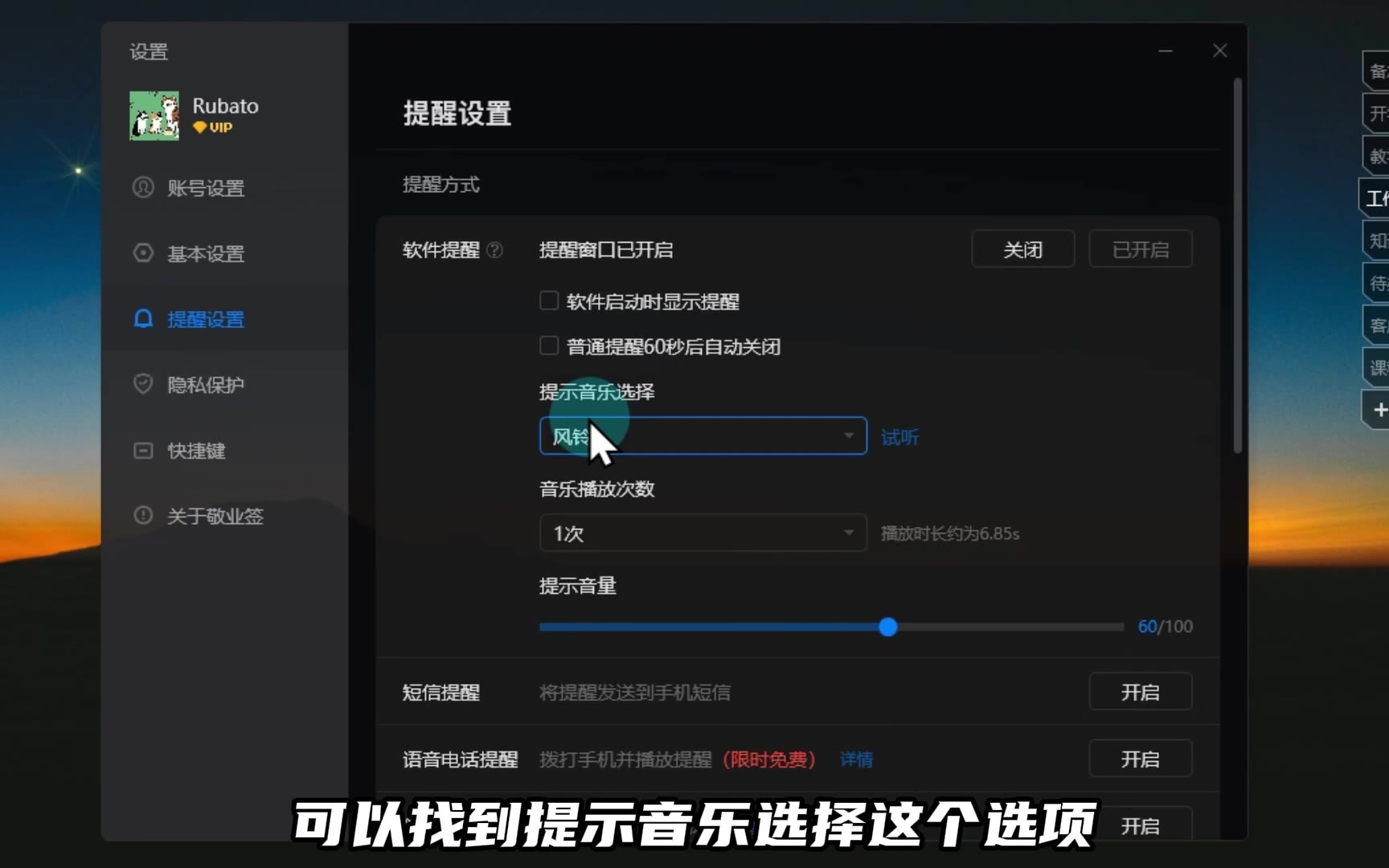Click the help icon beside 软件提醒
The height and width of the screenshot is (868, 1389).
point(495,250)
